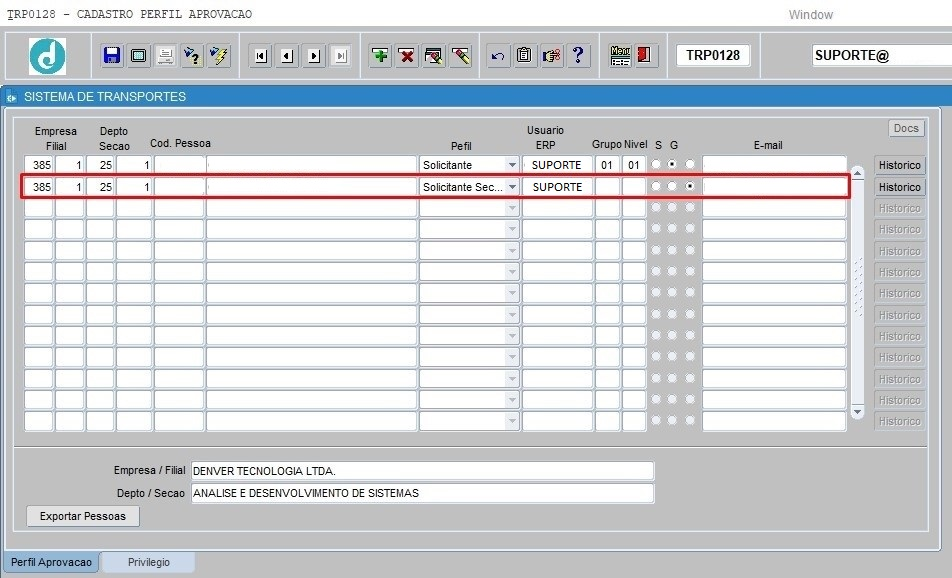The height and width of the screenshot is (578, 952).
Task: Click Nivel cell '01' in first row
Action: 634,165
